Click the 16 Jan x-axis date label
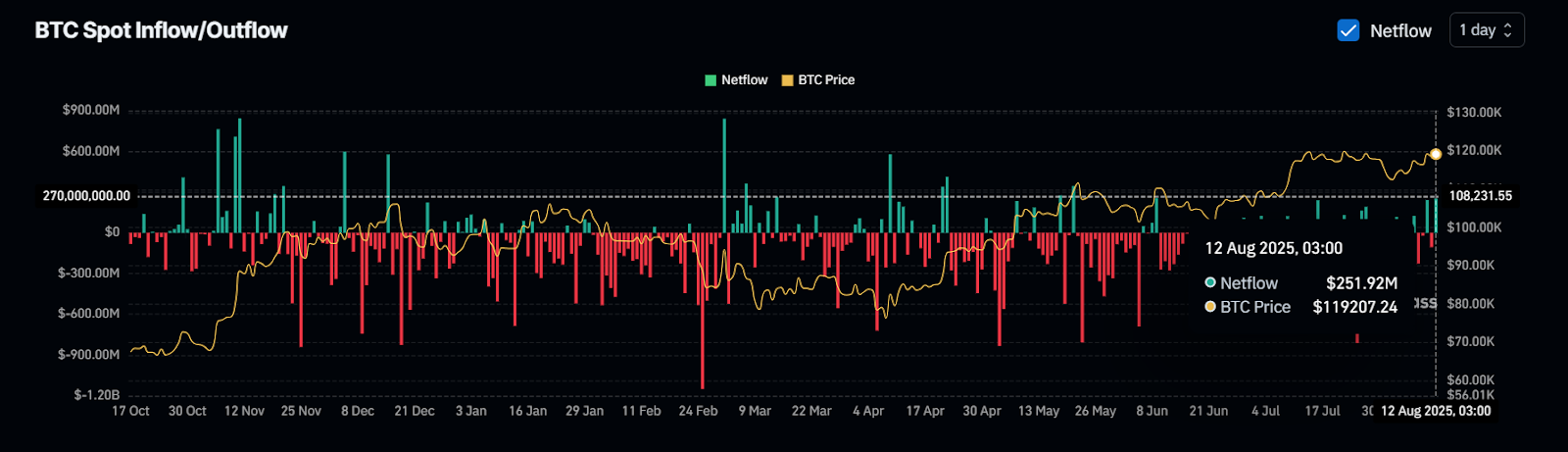The width and height of the screenshot is (1568, 452). point(527,411)
